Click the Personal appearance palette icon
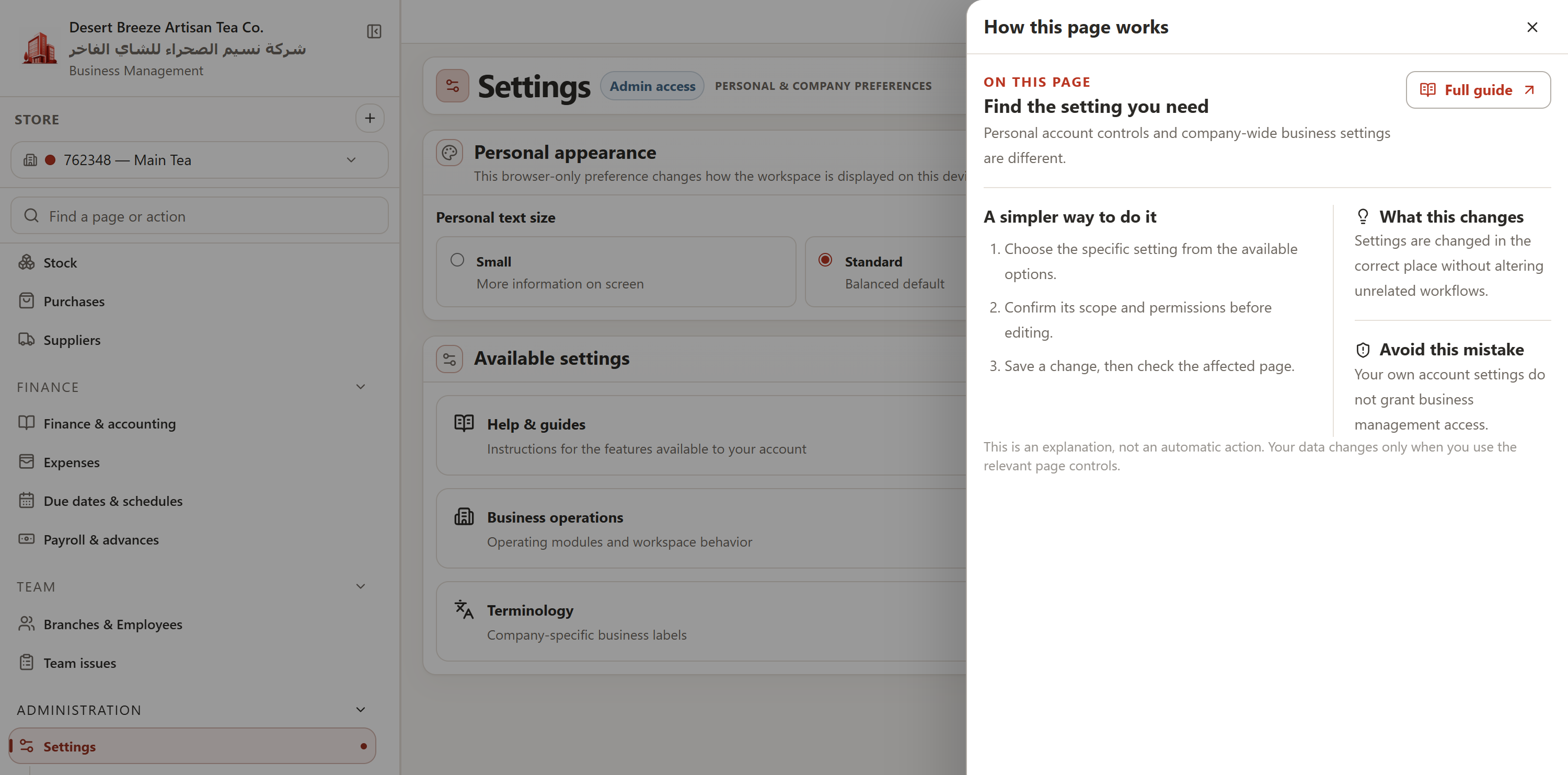1568x775 pixels. click(449, 152)
